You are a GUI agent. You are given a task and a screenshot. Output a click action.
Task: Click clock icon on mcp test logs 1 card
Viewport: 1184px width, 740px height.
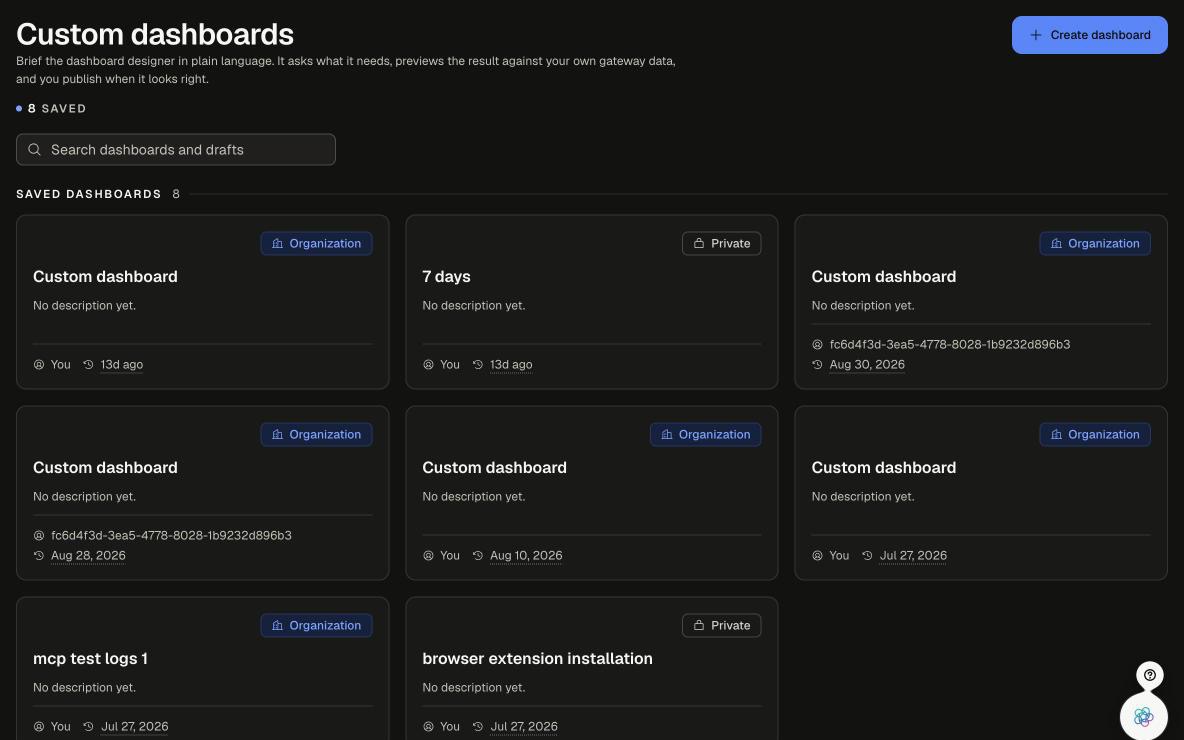[88, 726]
